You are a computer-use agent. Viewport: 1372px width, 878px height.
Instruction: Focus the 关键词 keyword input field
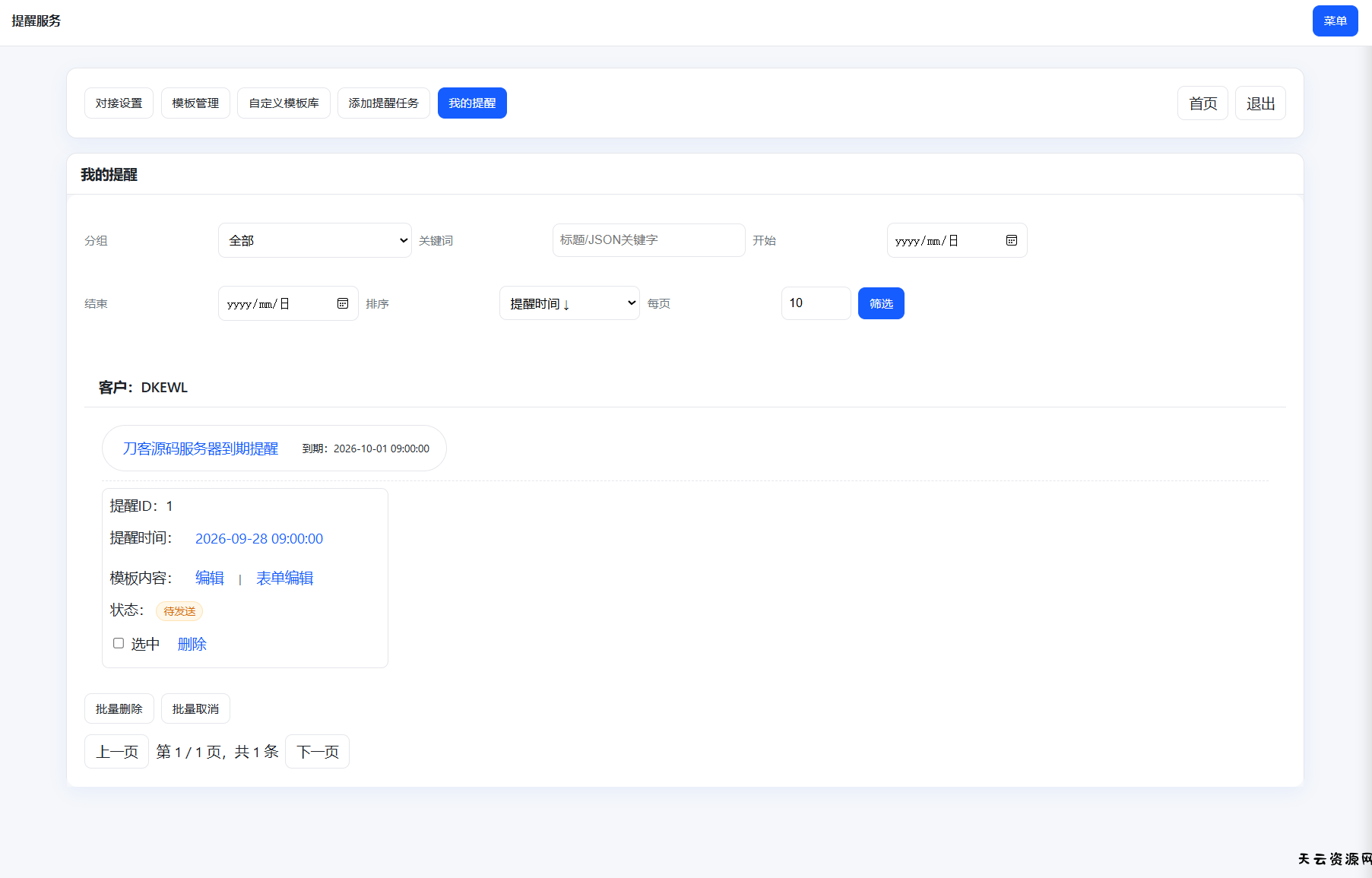pyautogui.click(x=648, y=240)
